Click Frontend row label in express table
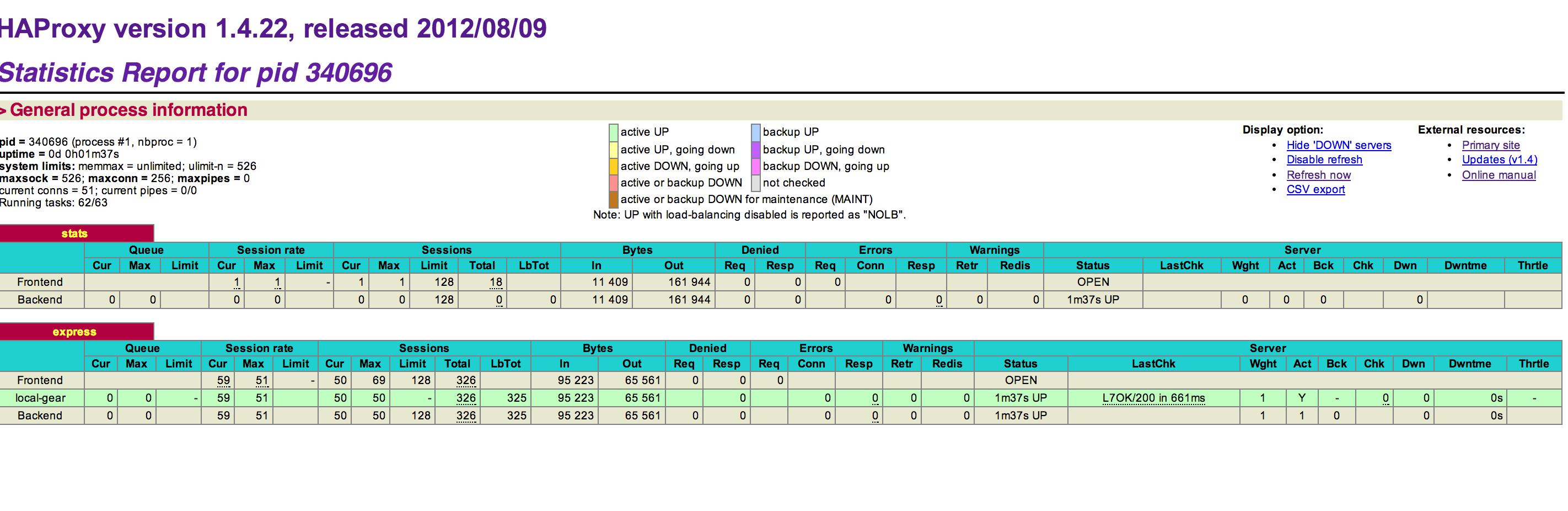This screenshot has width=1568, height=511. click(40, 380)
